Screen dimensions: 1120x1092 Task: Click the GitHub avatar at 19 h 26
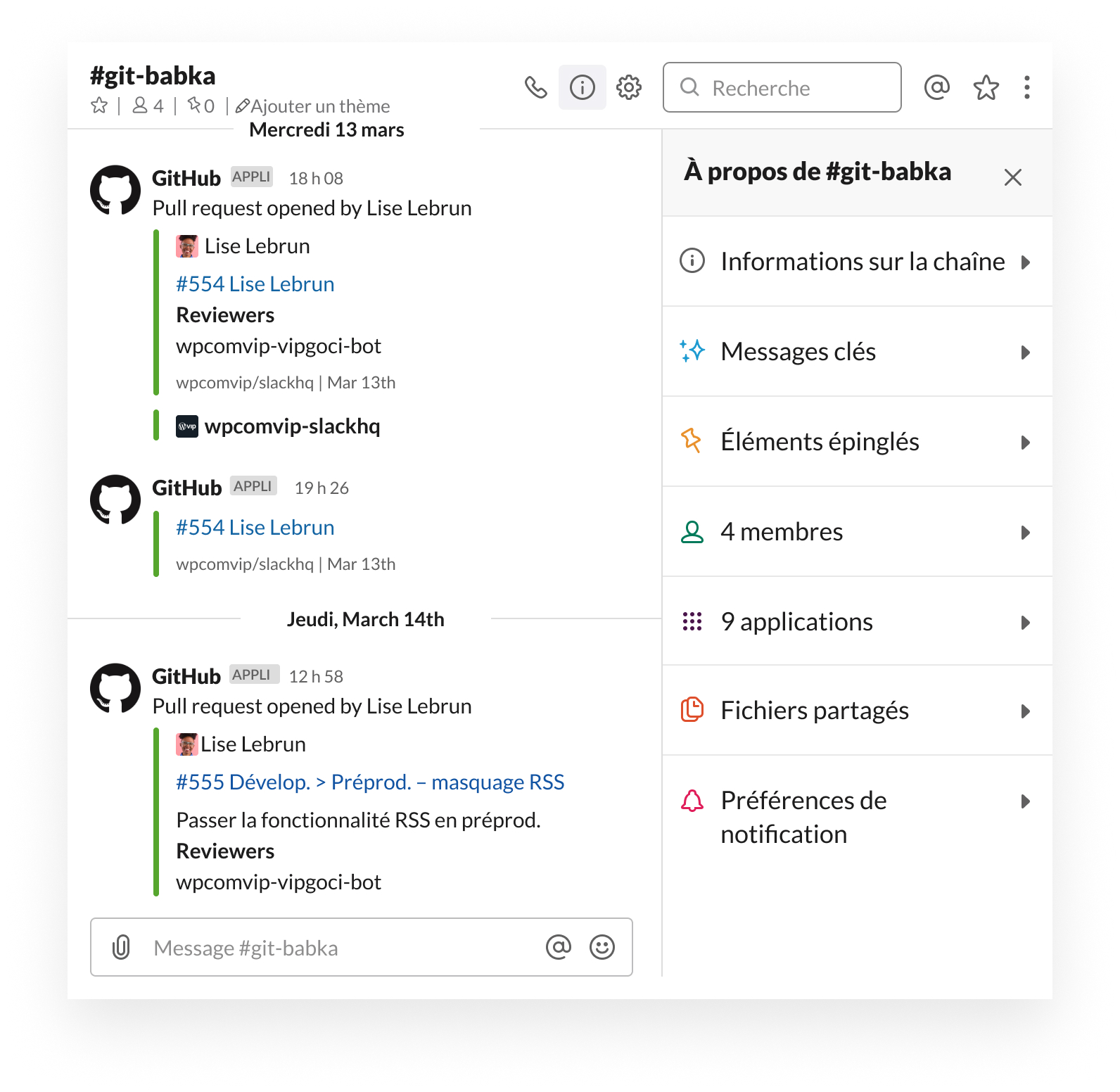115,500
